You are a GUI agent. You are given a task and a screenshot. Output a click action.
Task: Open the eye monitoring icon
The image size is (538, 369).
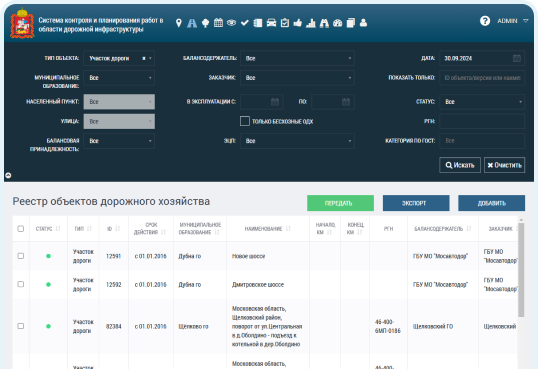coord(232,23)
